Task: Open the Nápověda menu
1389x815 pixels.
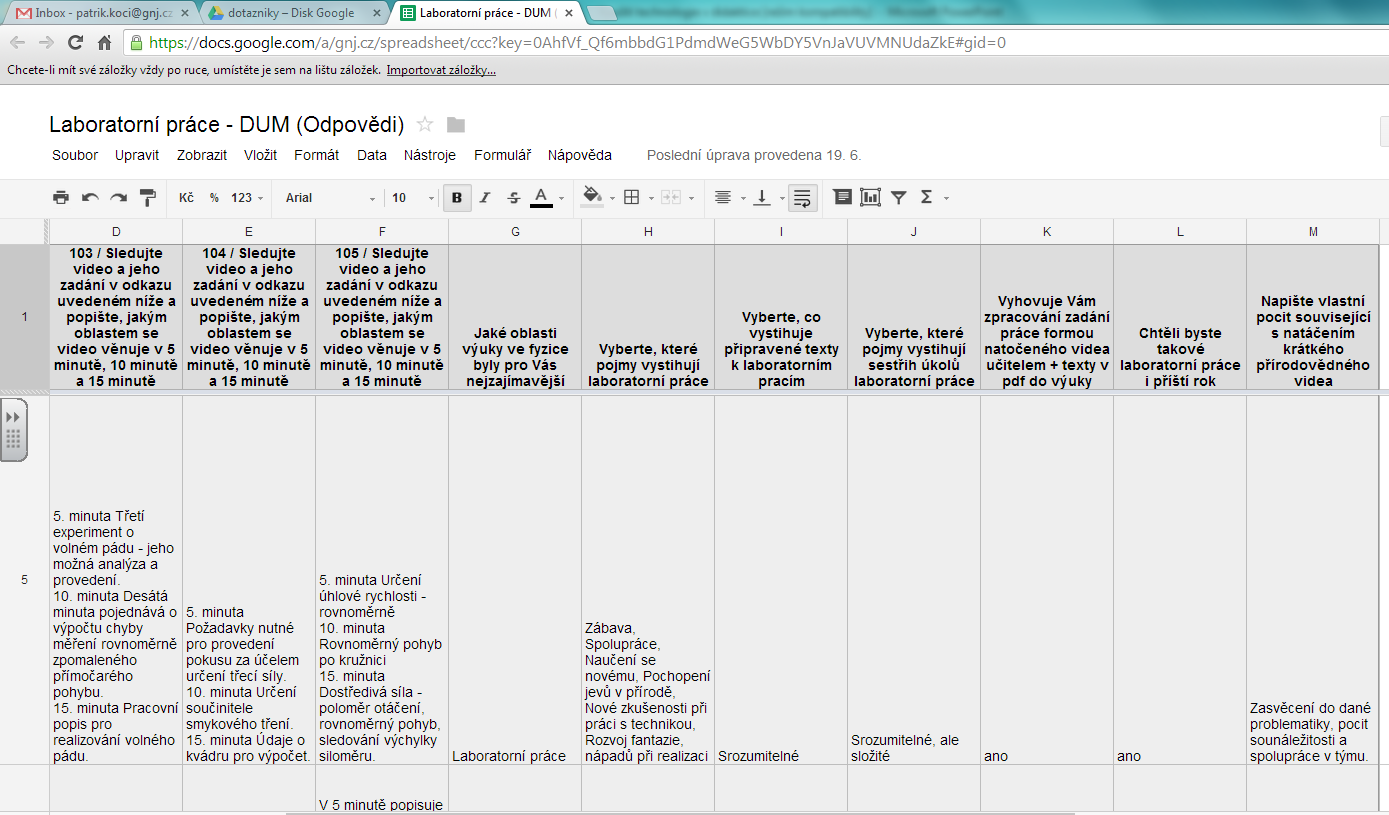Action: [580, 155]
